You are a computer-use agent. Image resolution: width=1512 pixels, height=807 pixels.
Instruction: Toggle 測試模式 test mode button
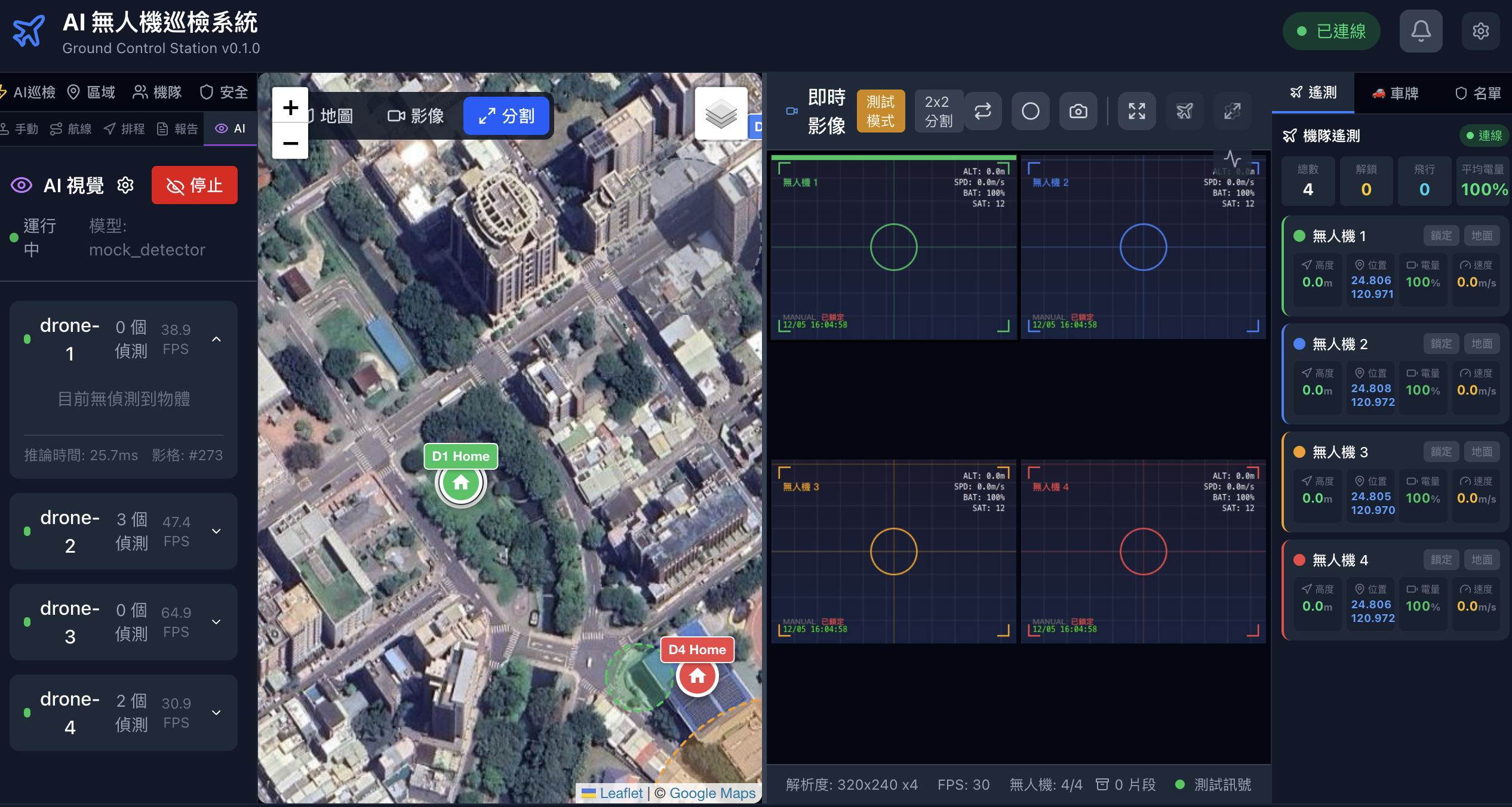click(x=880, y=111)
